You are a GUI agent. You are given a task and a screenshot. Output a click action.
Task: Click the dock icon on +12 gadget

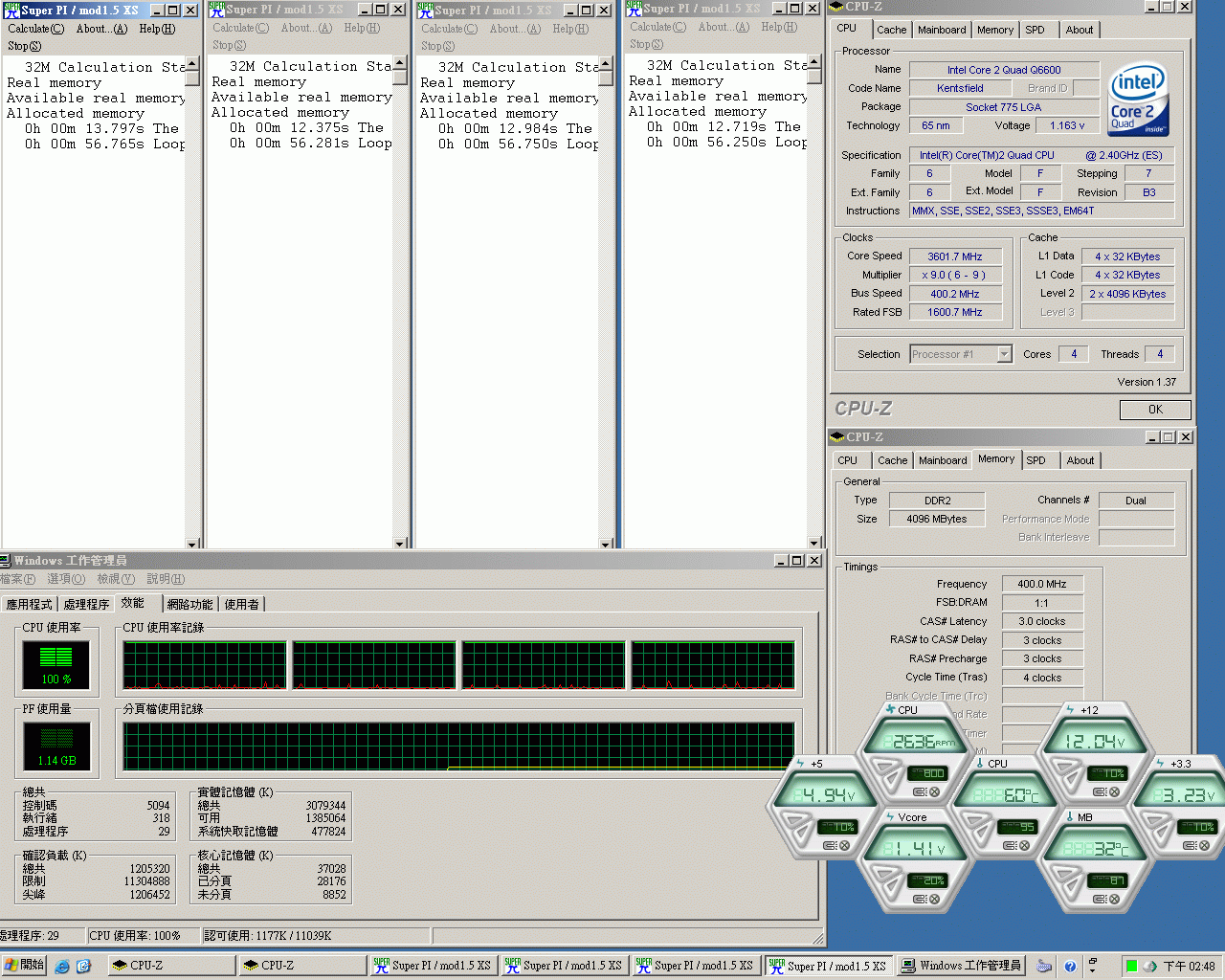1099,791
